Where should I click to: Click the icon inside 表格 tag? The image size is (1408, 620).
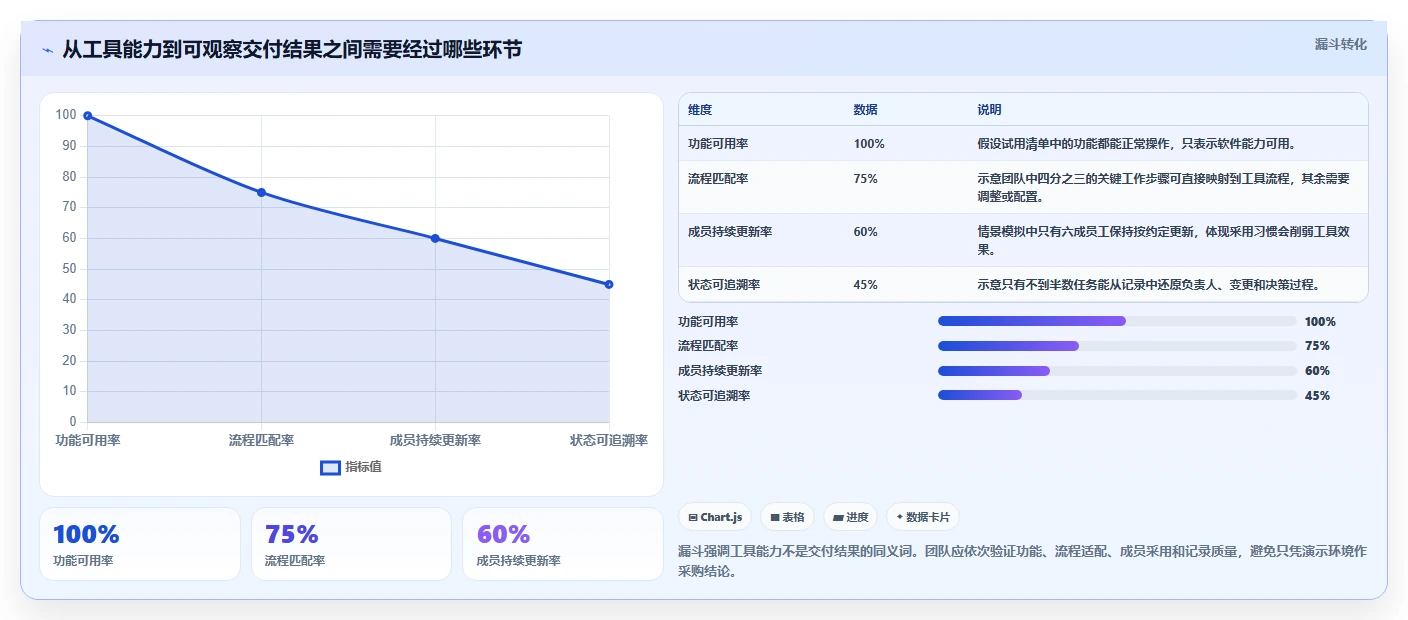[x=775, y=518]
